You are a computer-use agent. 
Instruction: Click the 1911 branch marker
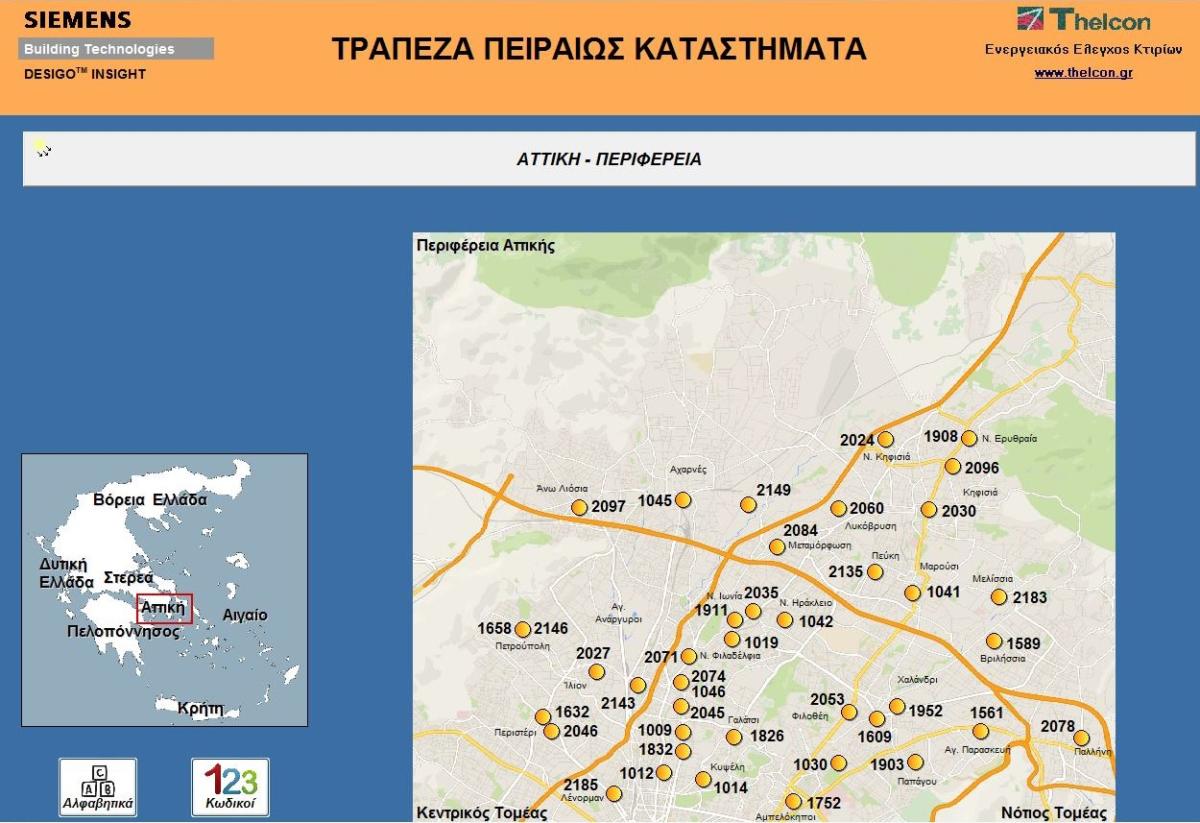point(735,619)
